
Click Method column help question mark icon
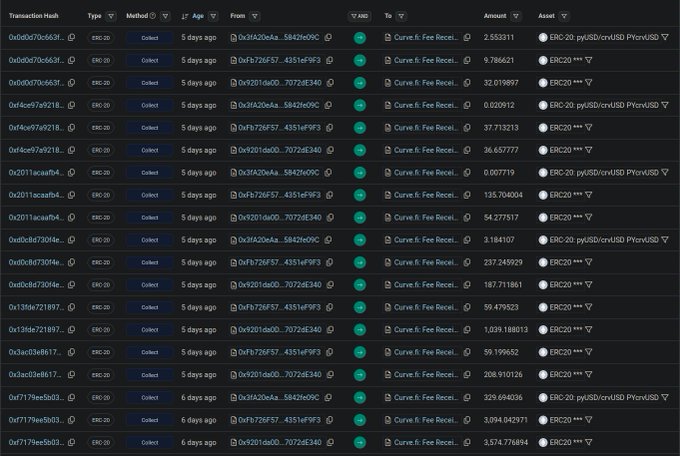[153, 16]
